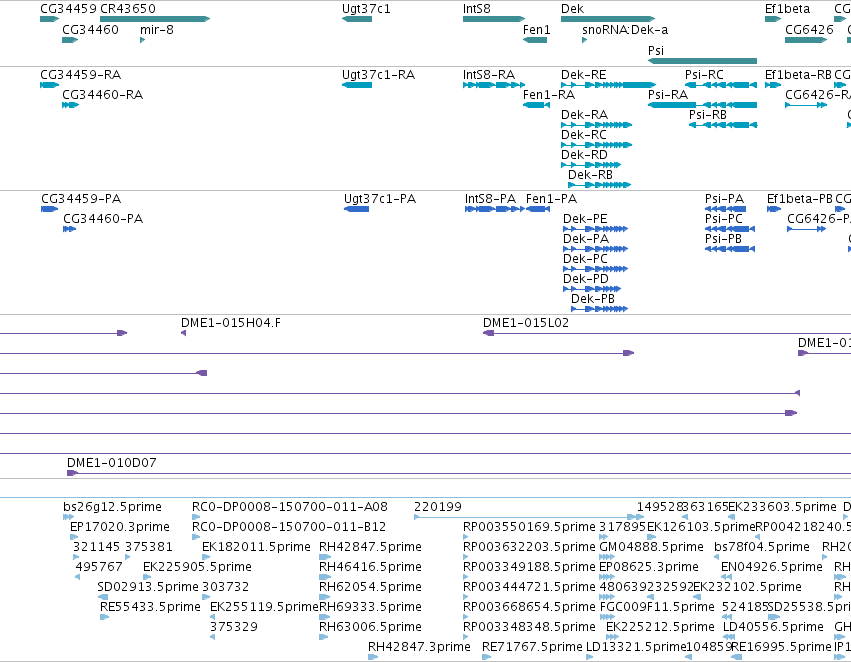Click the Dek-PB protein model
Screen dimensions: 851x662
click(x=599, y=309)
